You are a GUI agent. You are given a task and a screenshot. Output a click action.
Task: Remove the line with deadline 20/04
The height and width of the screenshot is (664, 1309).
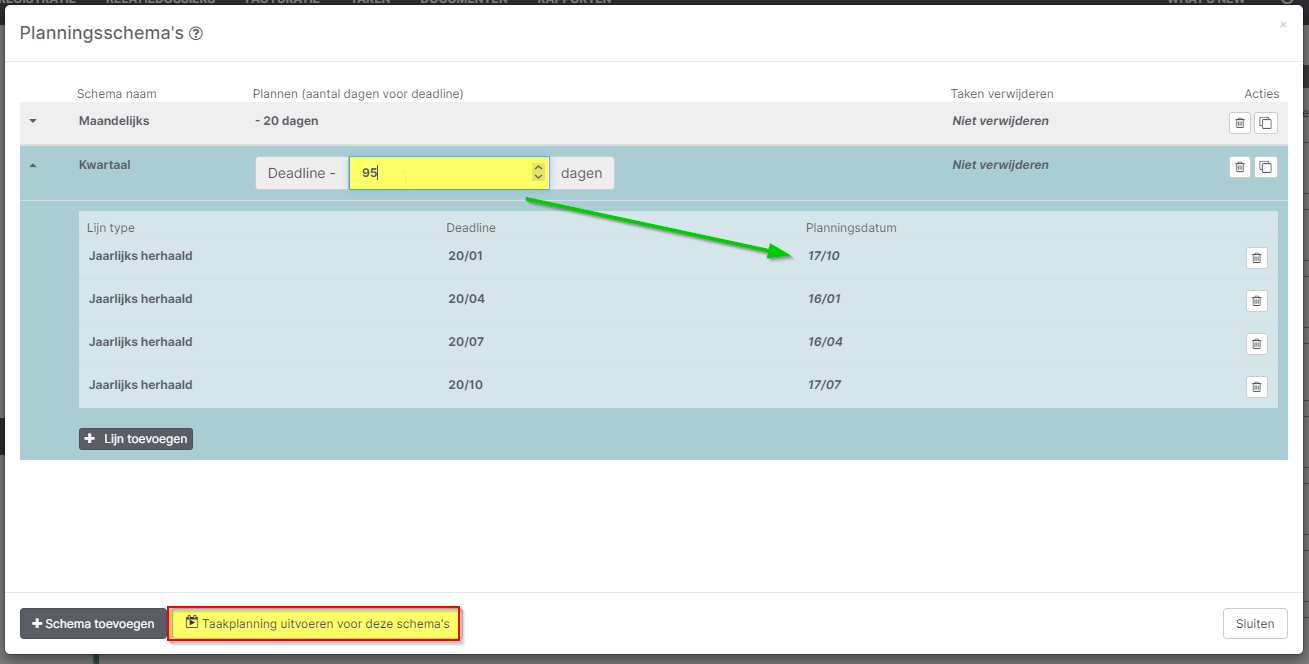coord(1257,301)
